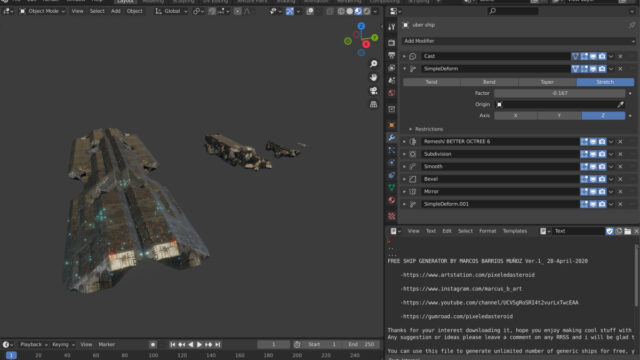Image resolution: width=640 pixels, height=360 pixels.
Task: Open text editor Templates menu
Action: [x=515, y=231]
